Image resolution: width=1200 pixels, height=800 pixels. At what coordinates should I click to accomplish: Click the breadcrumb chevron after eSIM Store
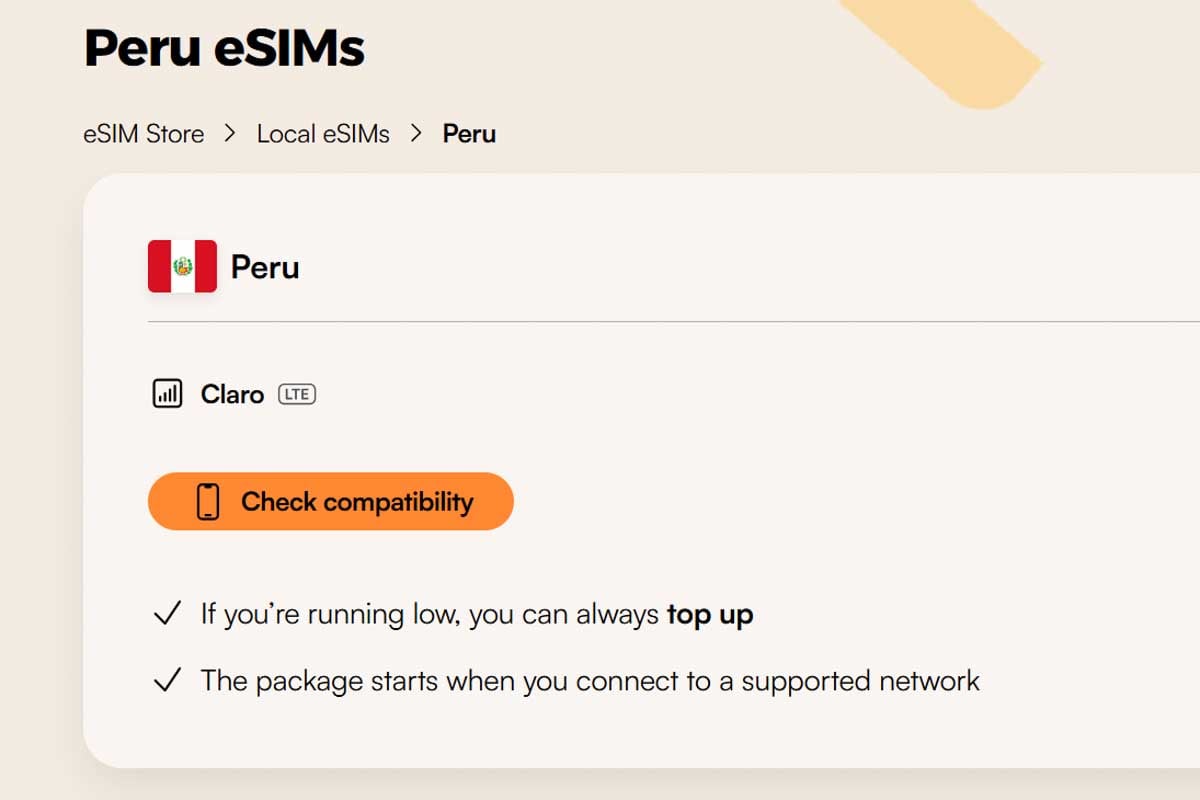click(231, 134)
